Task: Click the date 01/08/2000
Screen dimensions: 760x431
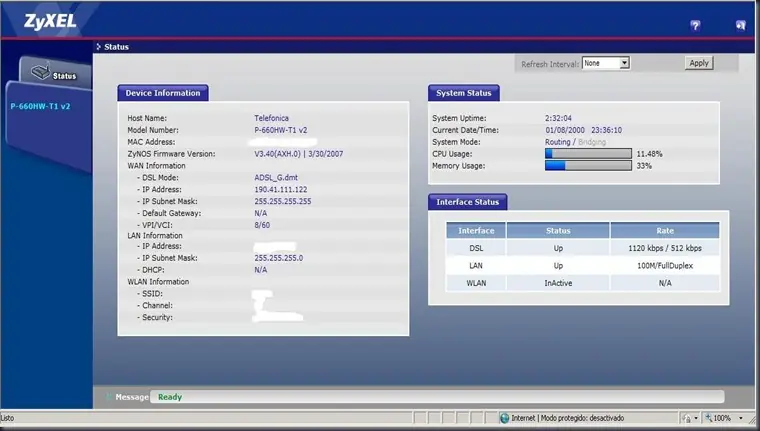Action: coord(565,130)
